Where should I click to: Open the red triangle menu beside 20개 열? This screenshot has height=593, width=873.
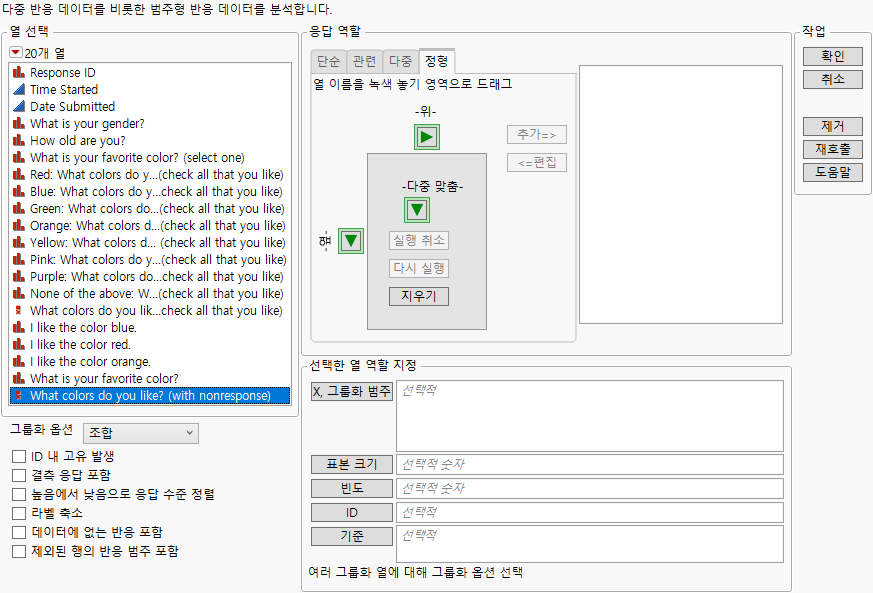pos(16,52)
